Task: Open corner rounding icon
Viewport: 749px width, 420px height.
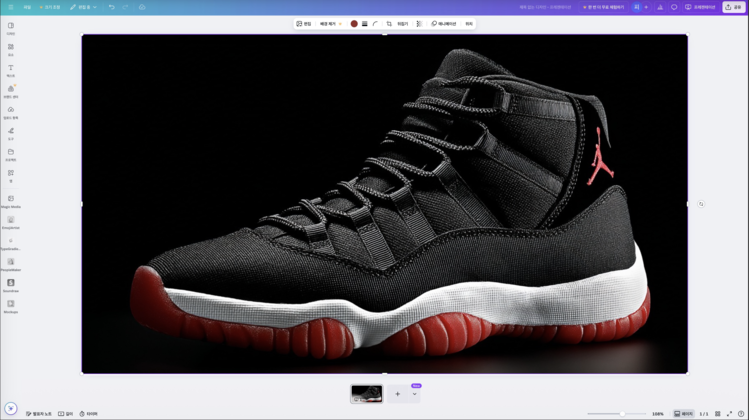Action: pyautogui.click(x=375, y=24)
